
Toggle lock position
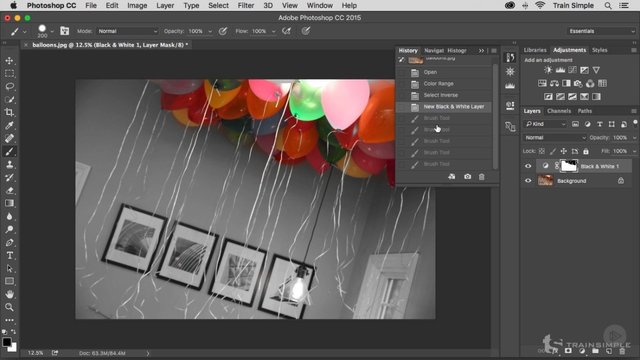(564, 151)
